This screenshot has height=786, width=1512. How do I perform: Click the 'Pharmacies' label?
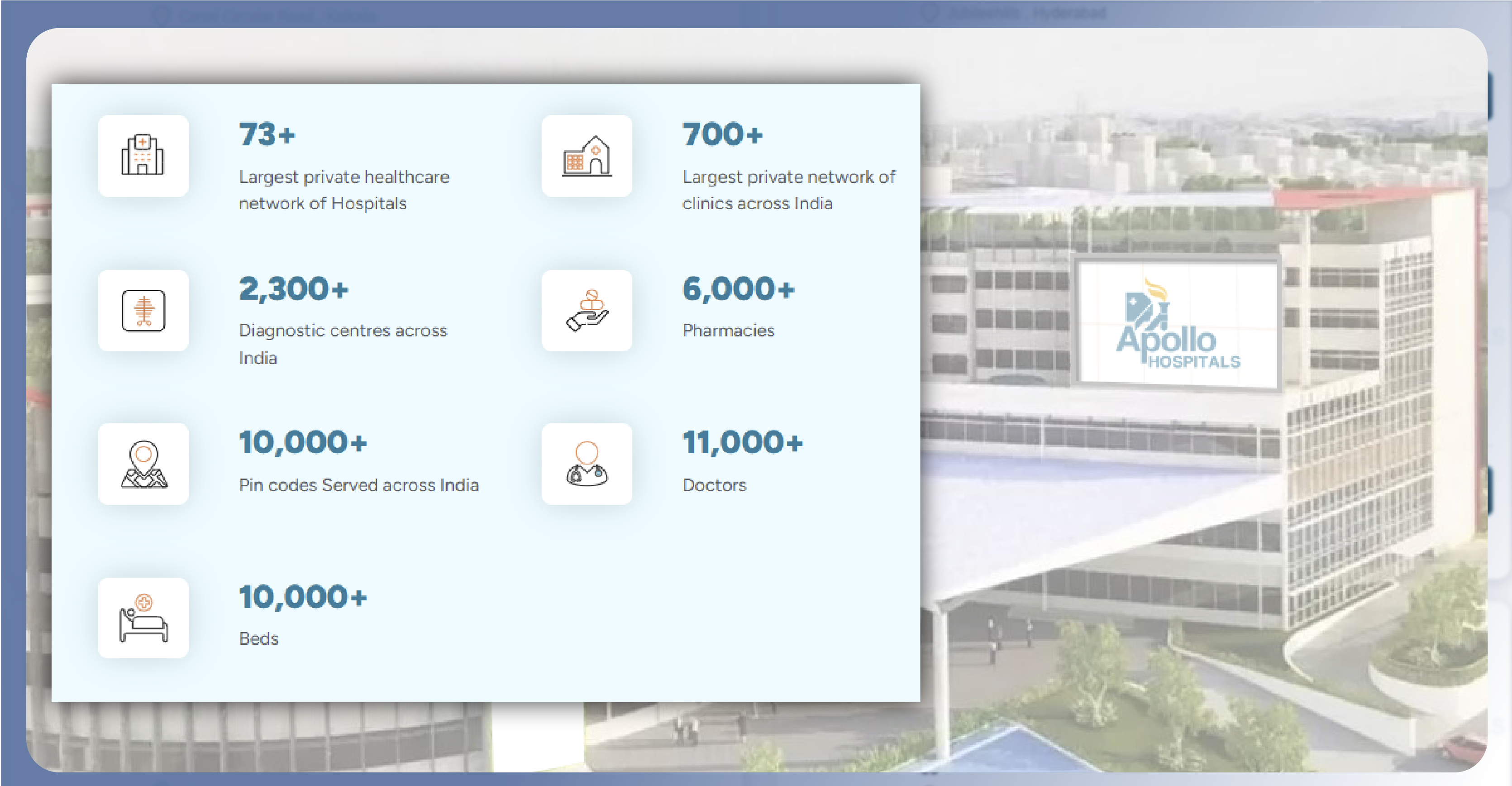pos(729,331)
